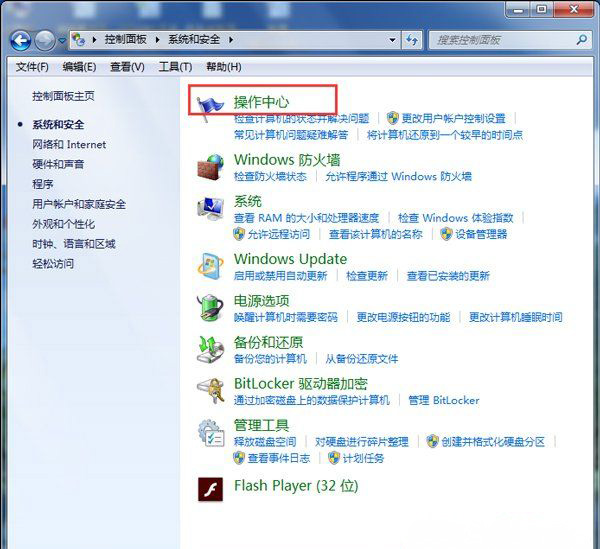Click 允许程序通过 Windows 防火墙
Image resolution: width=600 pixels, height=549 pixels.
398,176
